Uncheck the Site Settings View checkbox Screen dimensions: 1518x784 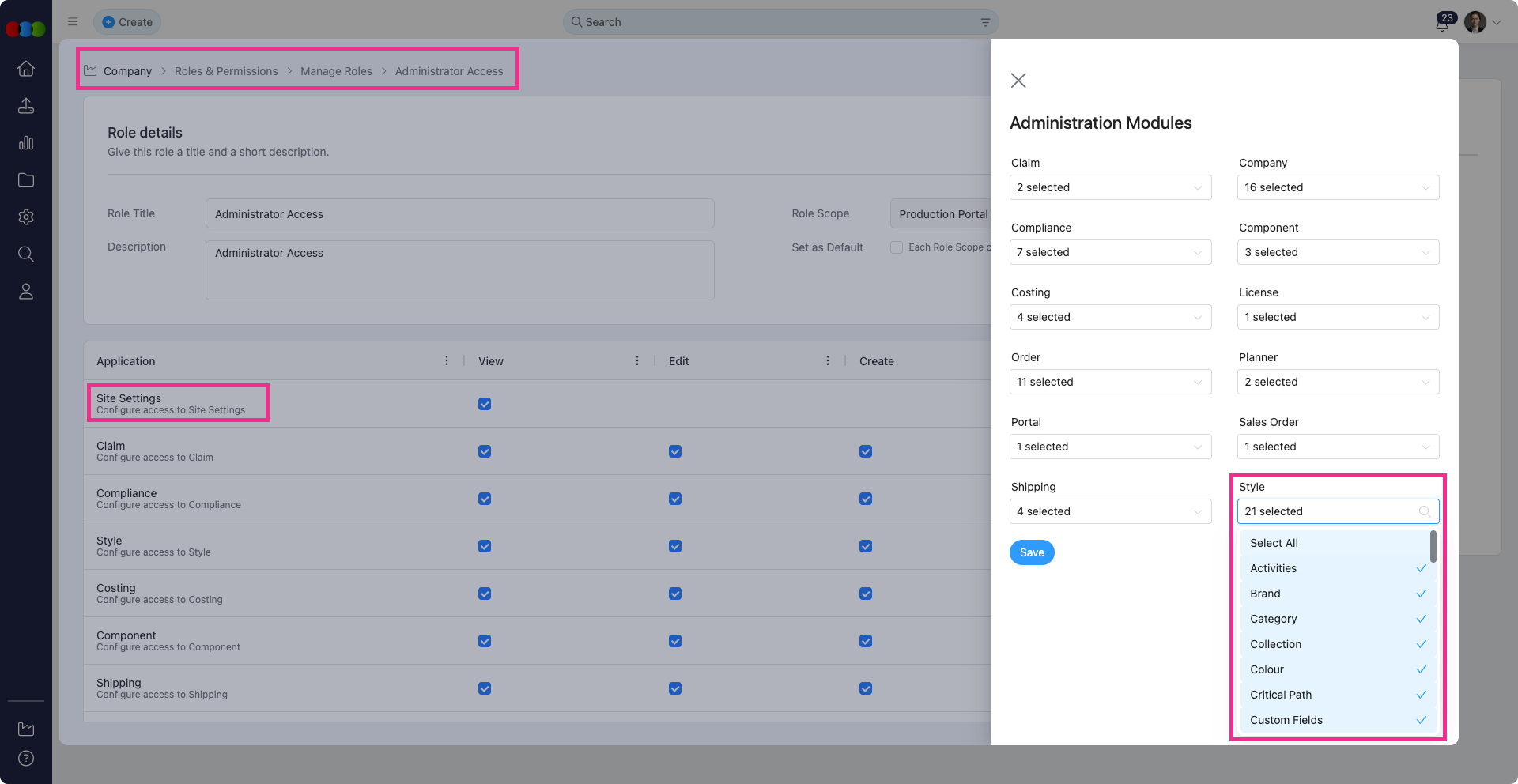click(485, 404)
